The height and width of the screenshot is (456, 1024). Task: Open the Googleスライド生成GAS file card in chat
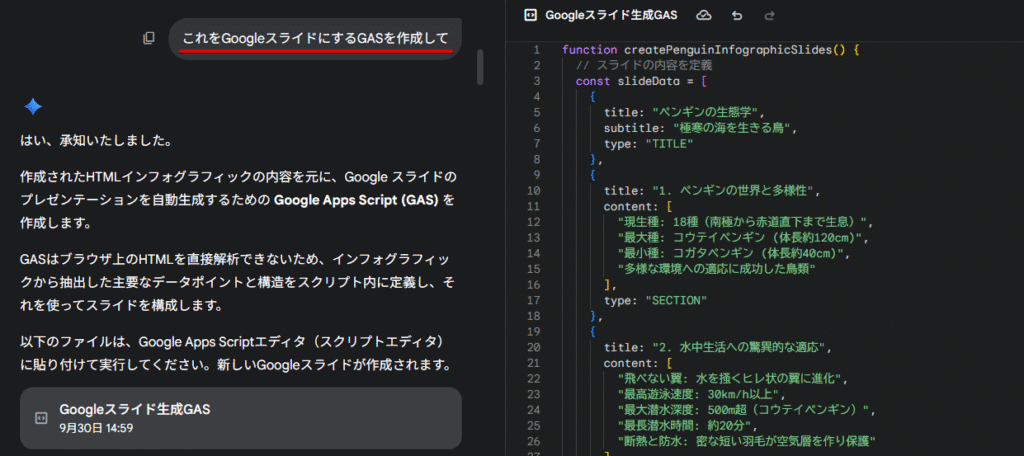pyautogui.click(x=240, y=418)
